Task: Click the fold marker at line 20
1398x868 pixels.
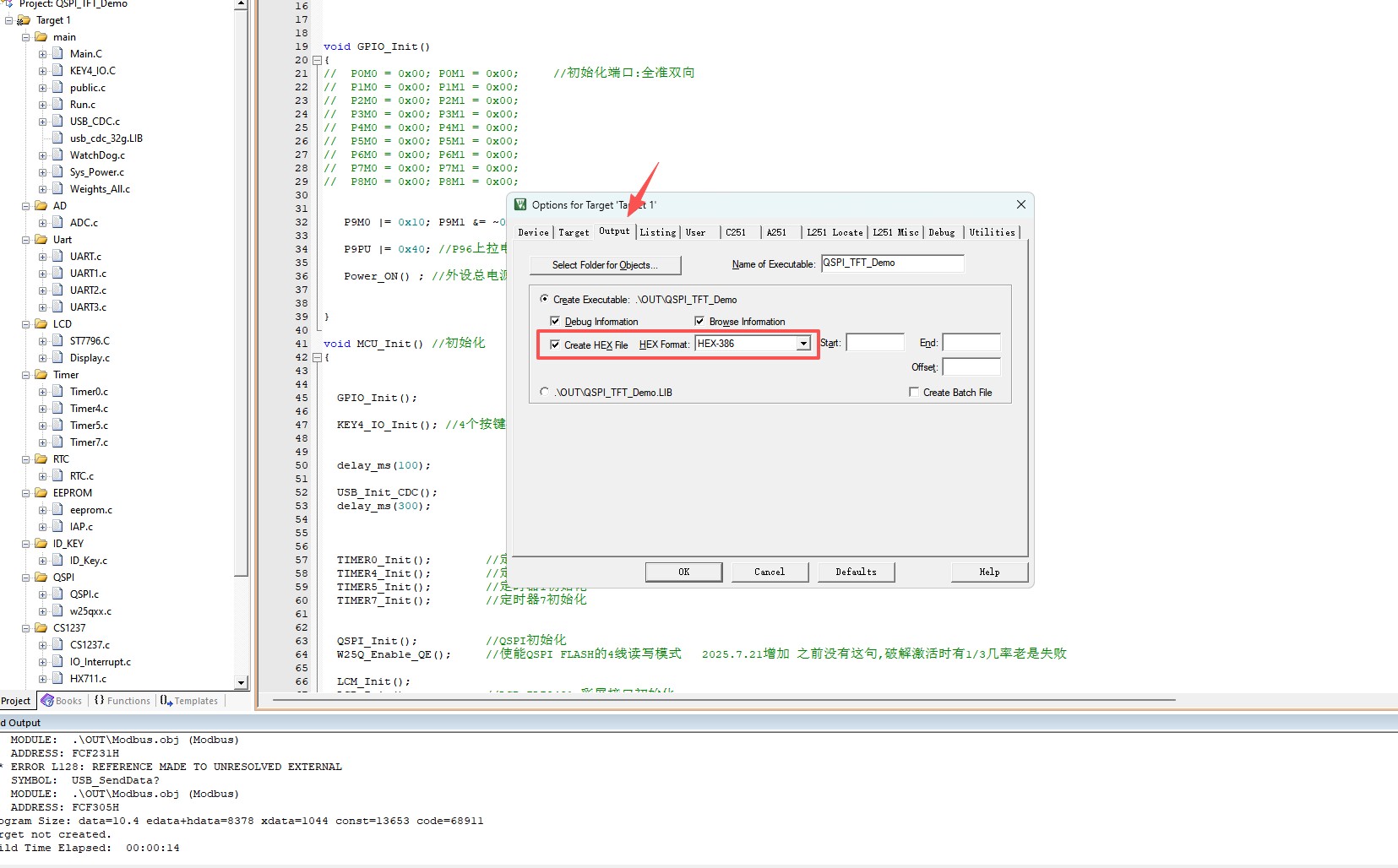Action: (x=317, y=61)
